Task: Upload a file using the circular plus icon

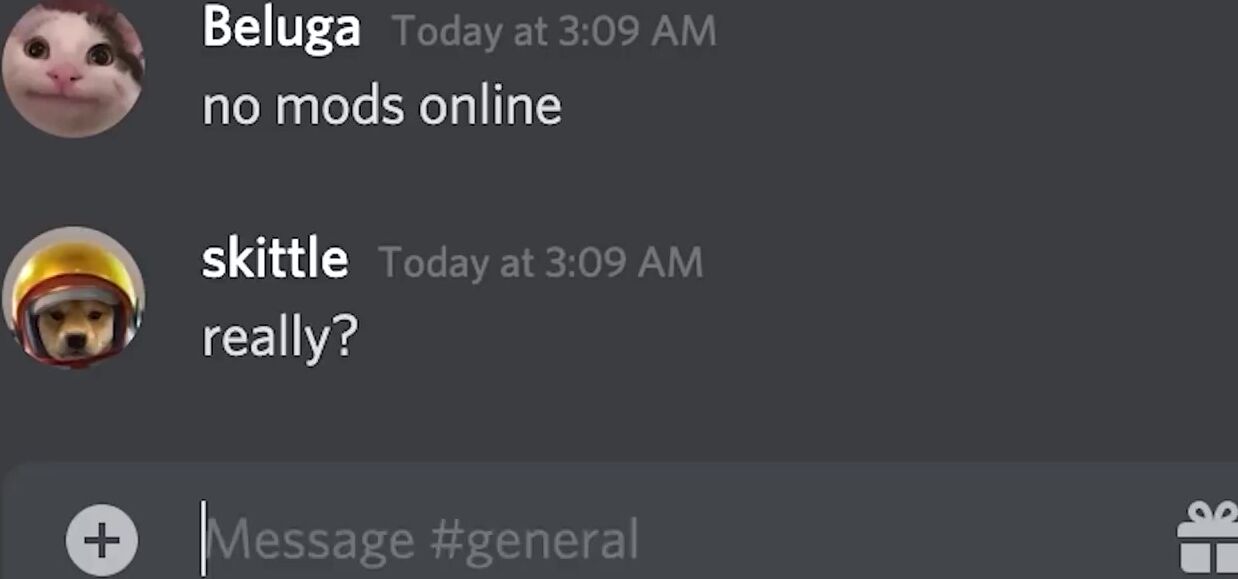Action: [101, 540]
